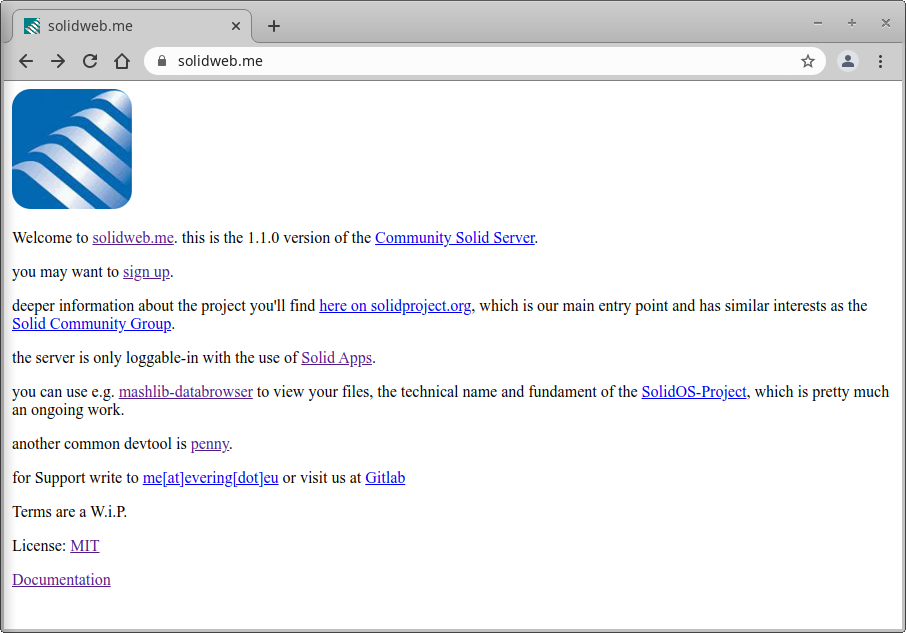Open a new tab with plus button
Screen dimensions: 906x633
(x=274, y=26)
